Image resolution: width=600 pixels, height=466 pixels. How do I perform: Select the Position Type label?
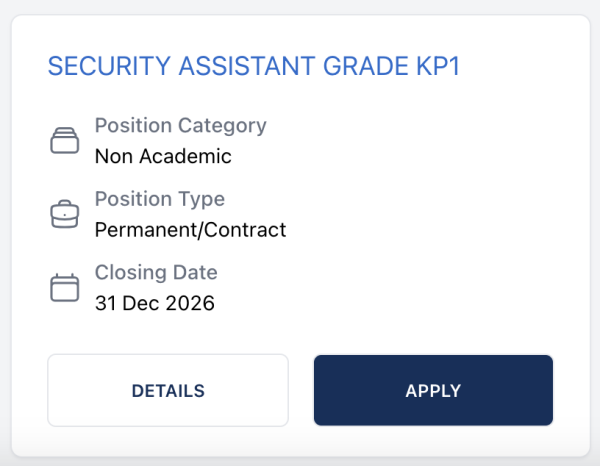tap(159, 199)
